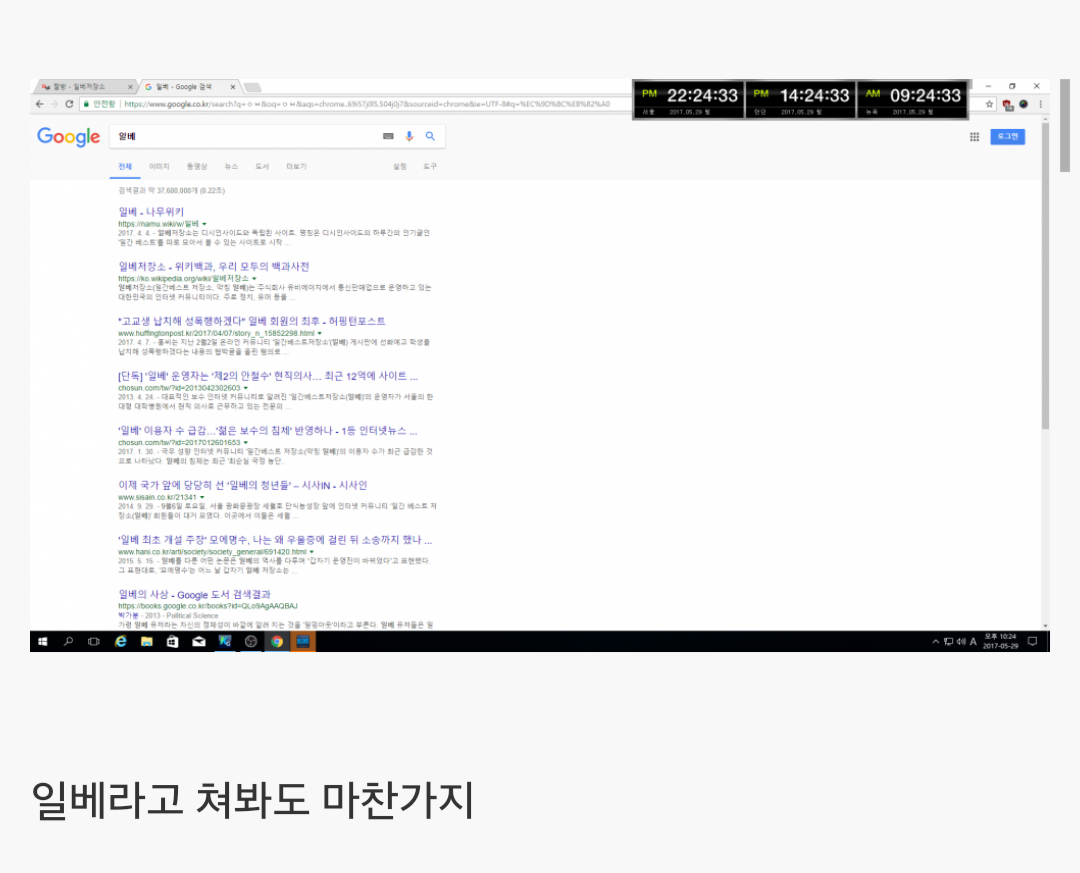Image resolution: width=1080 pixels, height=873 pixels.
Task: Close the first 일베저장소 browser tab
Action: (x=129, y=87)
